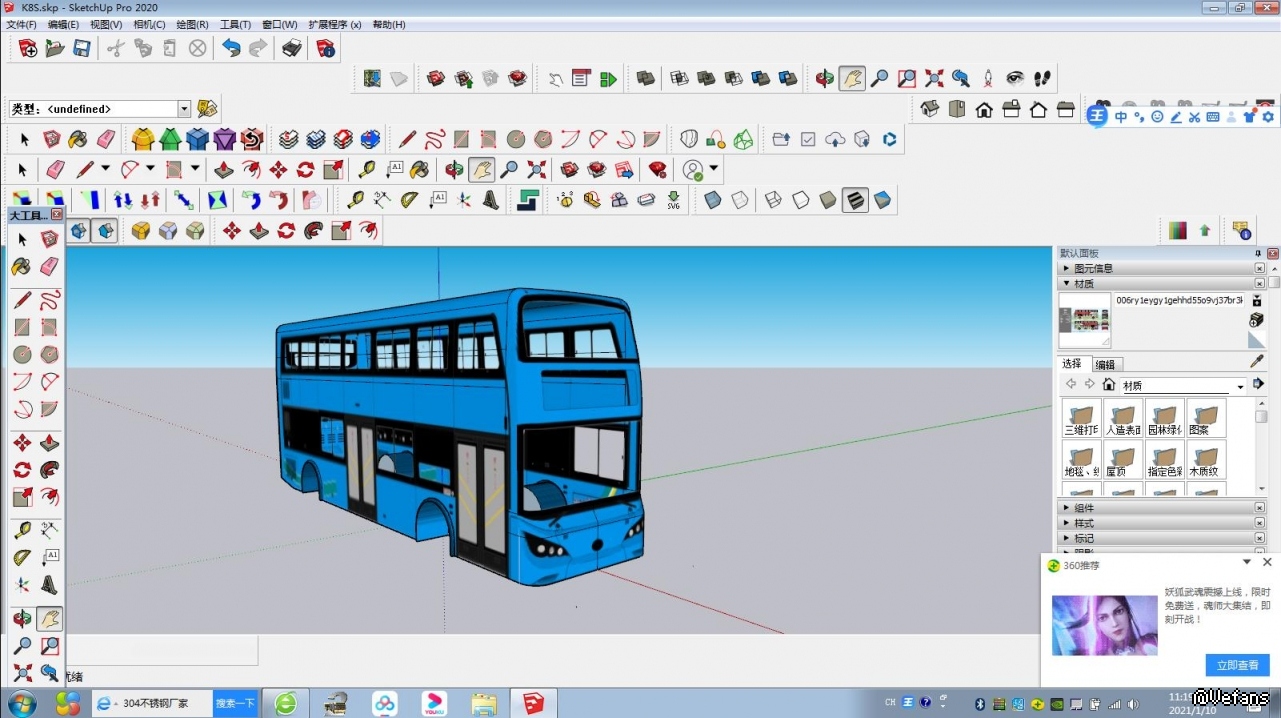
Task: Open the 材质 library dropdown list
Action: click(1240, 386)
